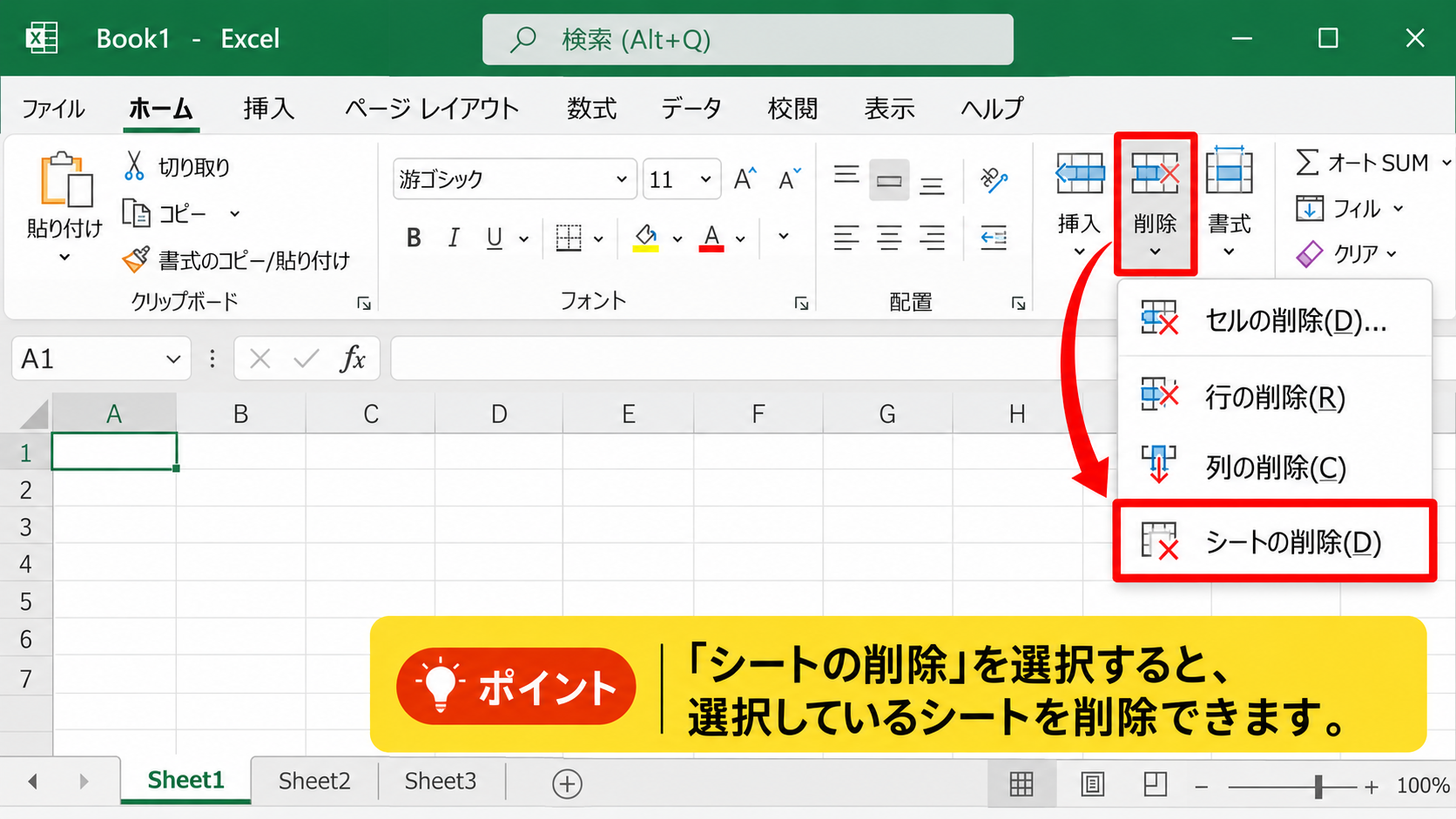Open the font name dropdown 游ゴシック
Image resolution: width=1456 pixels, height=819 pixels.
[x=622, y=179]
